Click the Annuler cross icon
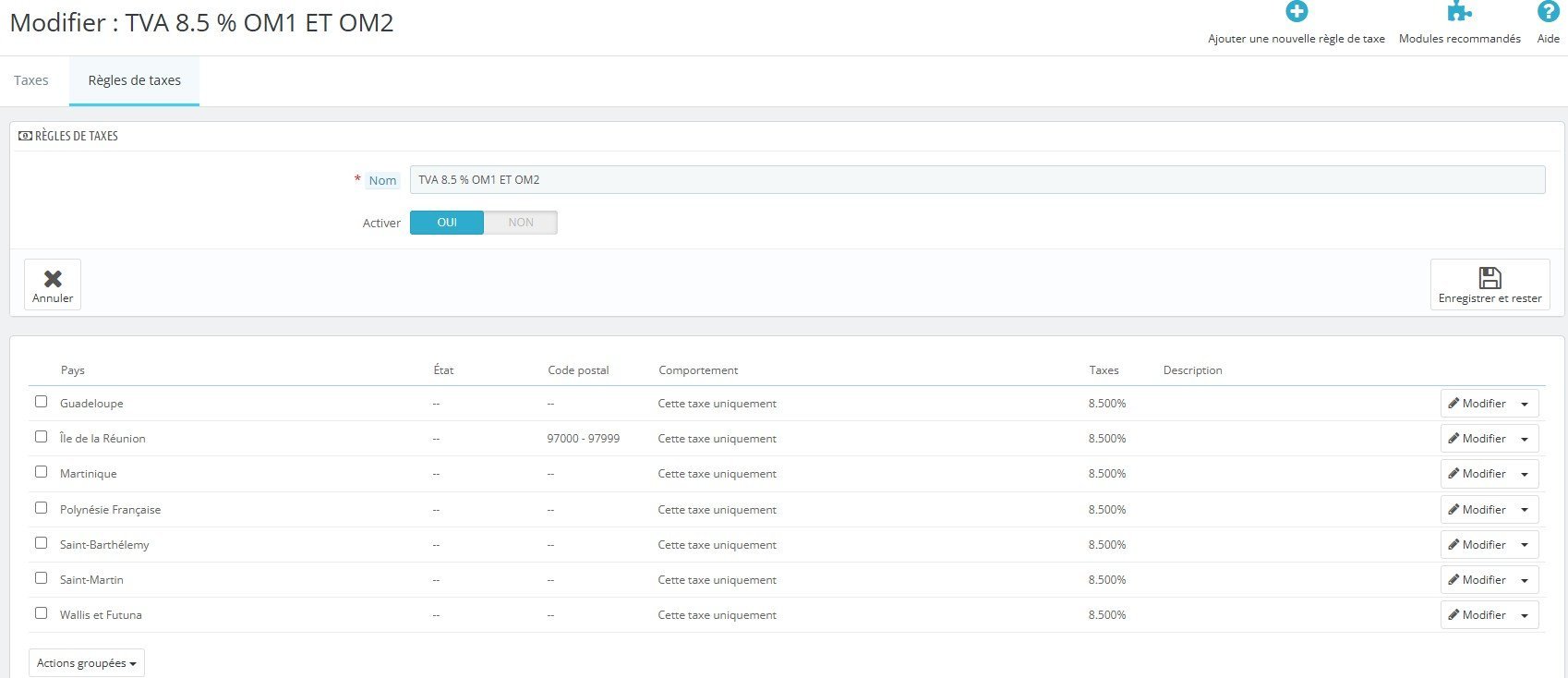 click(x=53, y=279)
